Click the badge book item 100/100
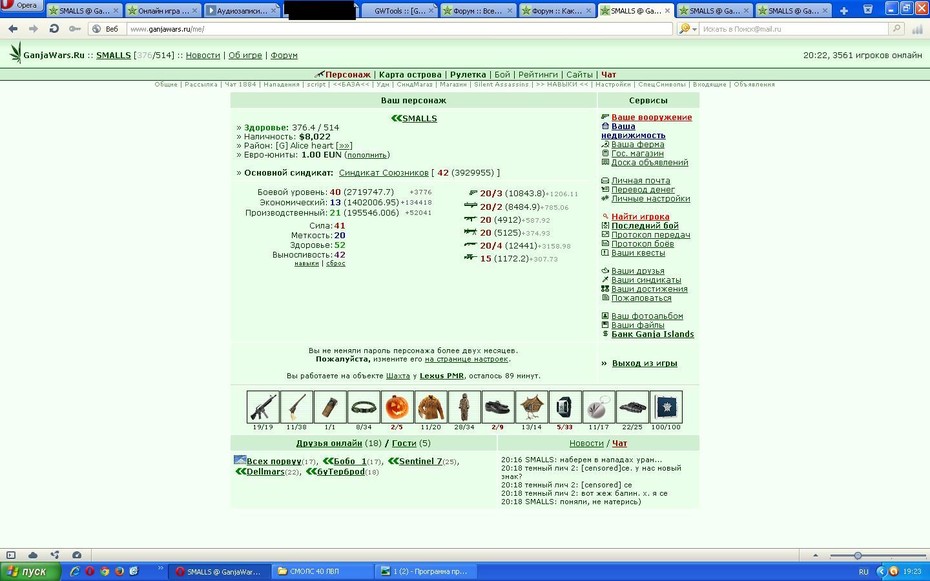Image resolution: width=930 pixels, height=581 pixels. click(666, 407)
